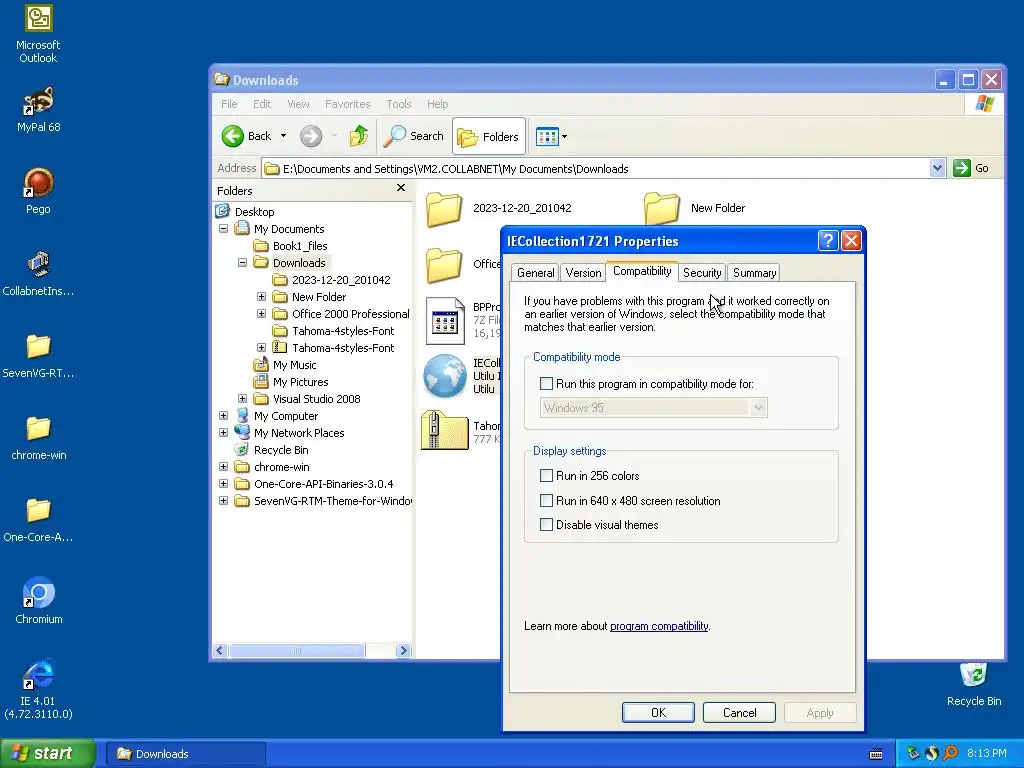Check Run in 640 x 480 screen resolution
The image size is (1024, 768).
click(x=547, y=500)
